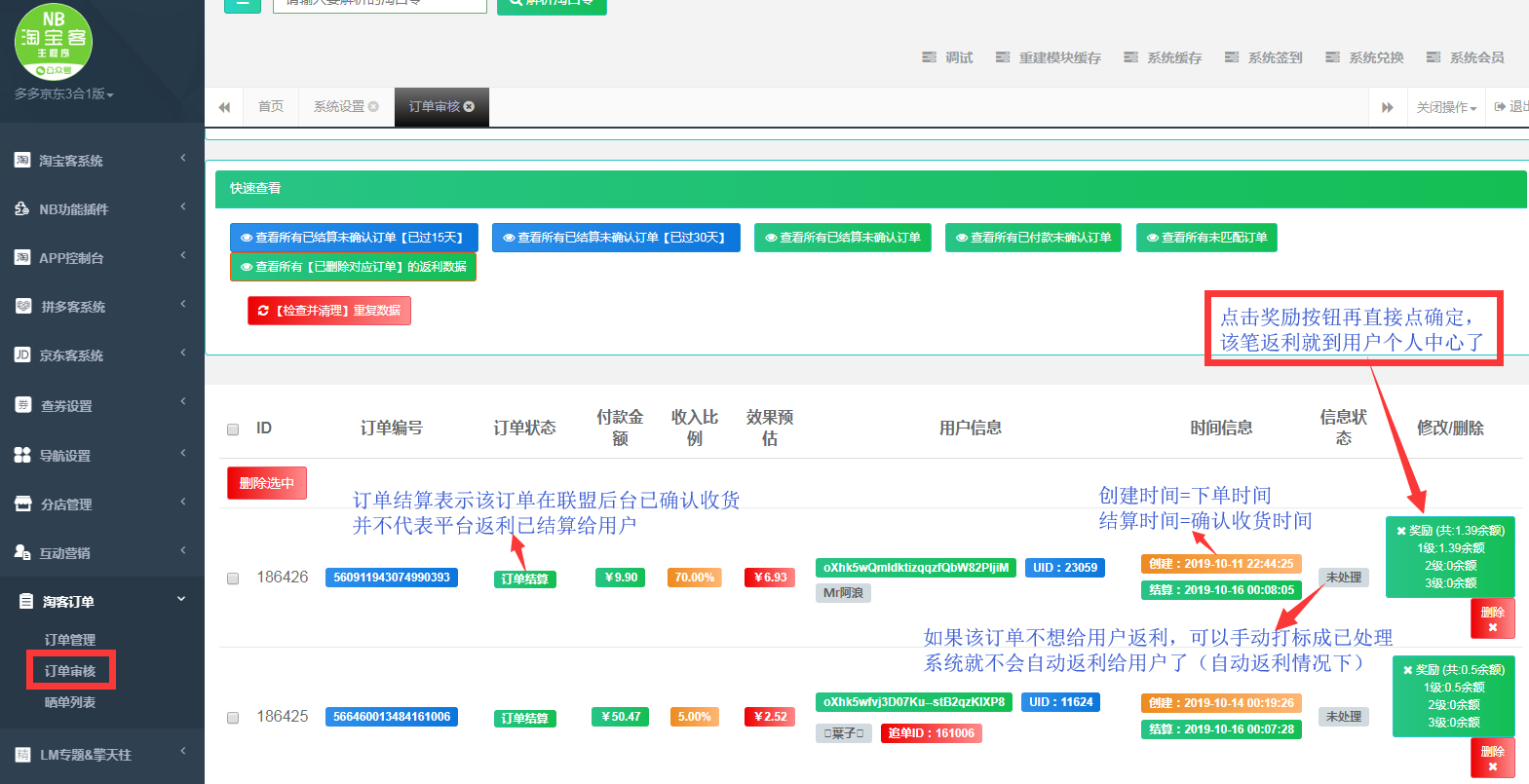Open 订单管理 submenu item

point(70,640)
